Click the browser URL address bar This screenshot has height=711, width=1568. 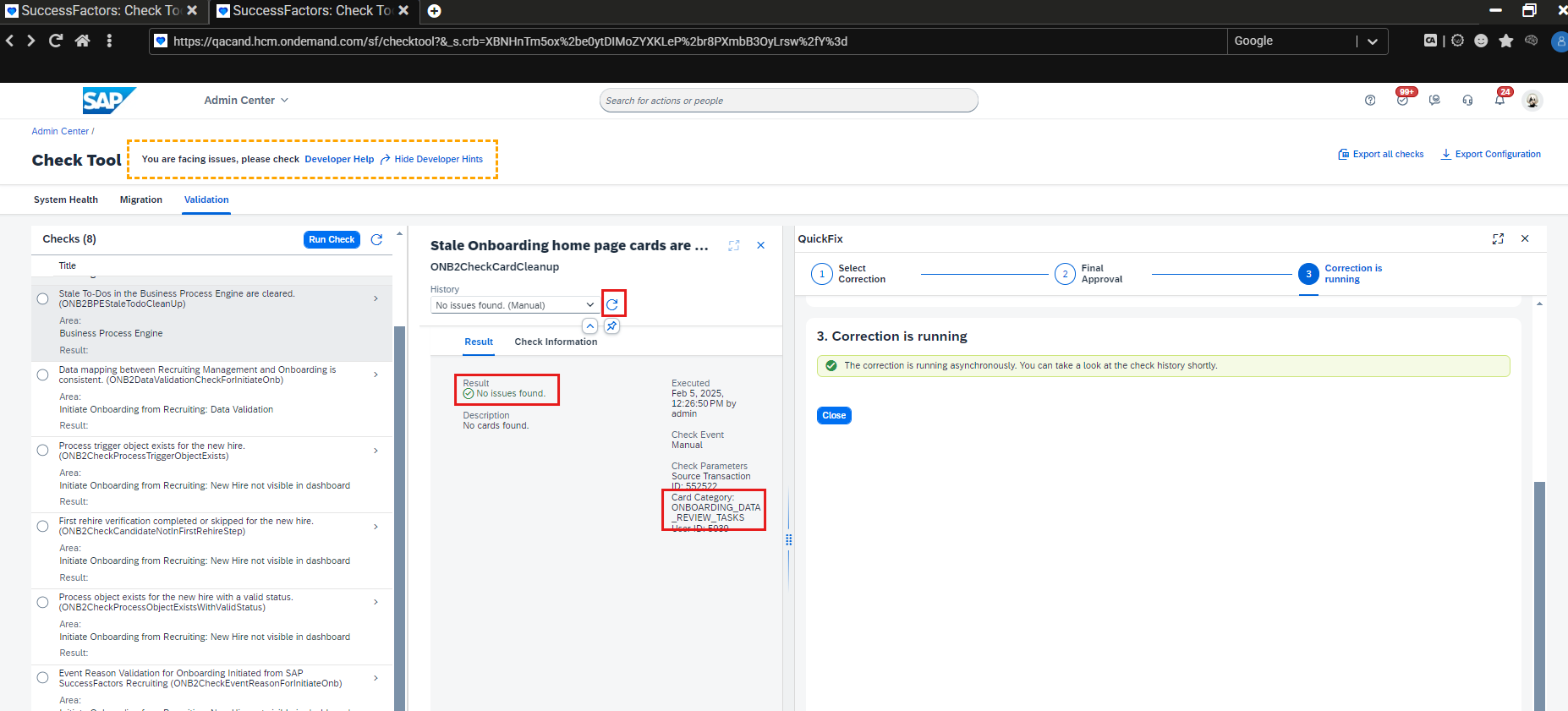[688, 41]
